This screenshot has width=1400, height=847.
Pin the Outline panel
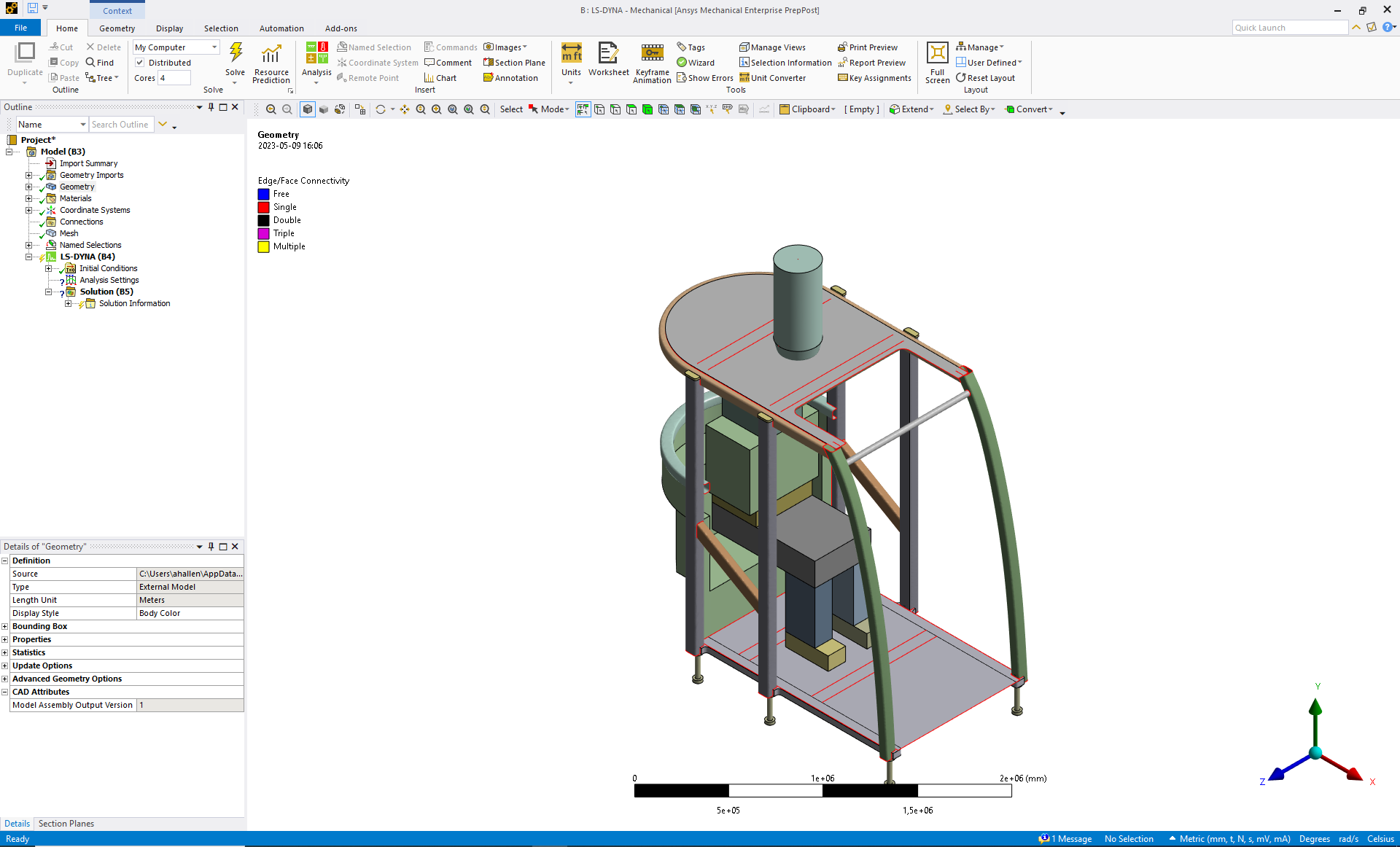pos(211,107)
